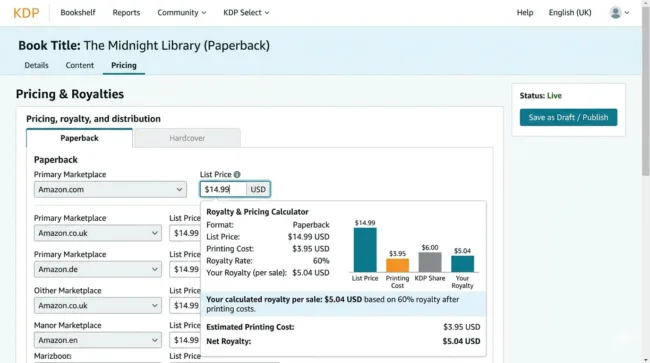Open the Reports page
650x363 pixels.
point(126,12)
